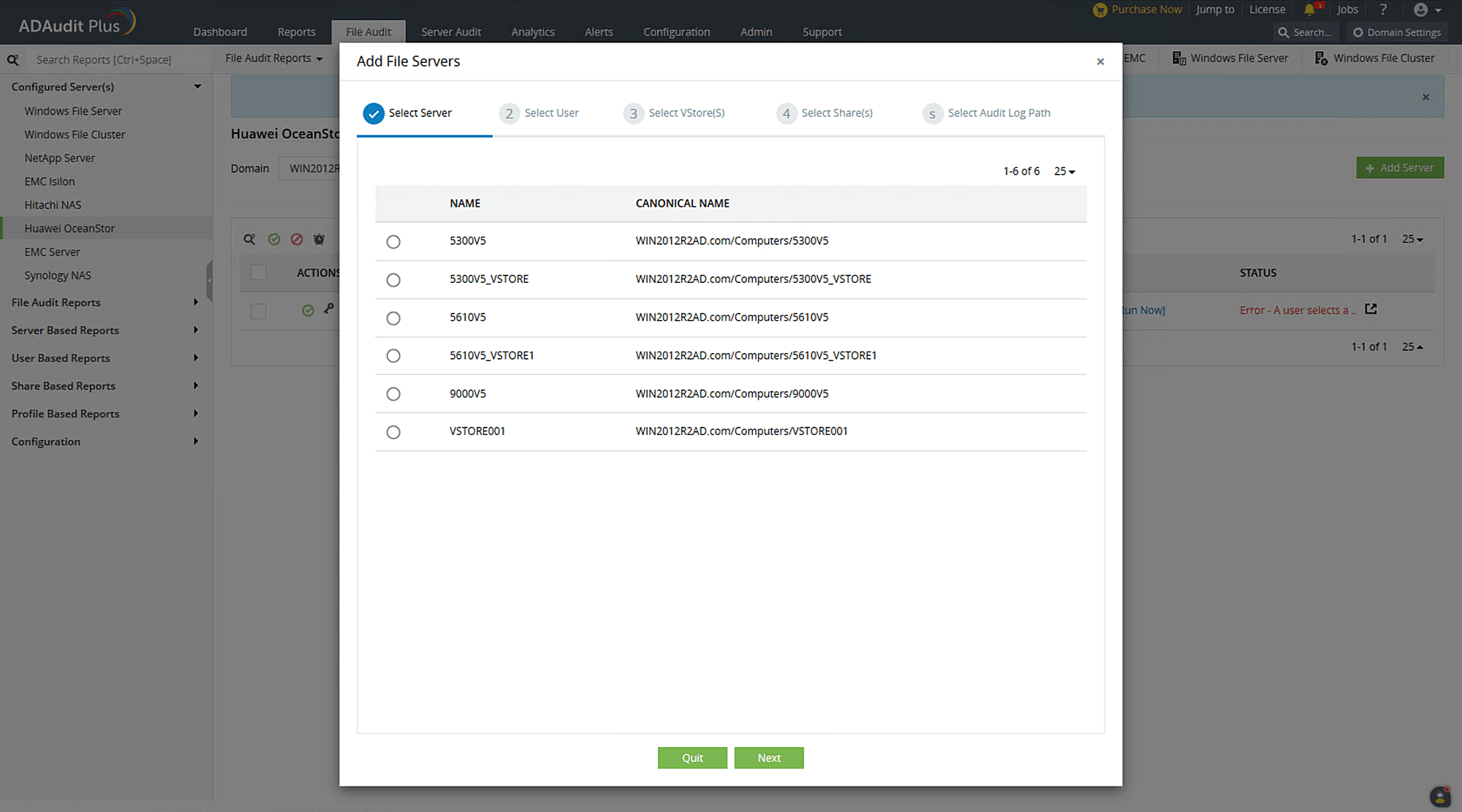The height and width of the screenshot is (812, 1462).
Task: Open the File Audit Reports dropdown
Action: coord(274,58)
